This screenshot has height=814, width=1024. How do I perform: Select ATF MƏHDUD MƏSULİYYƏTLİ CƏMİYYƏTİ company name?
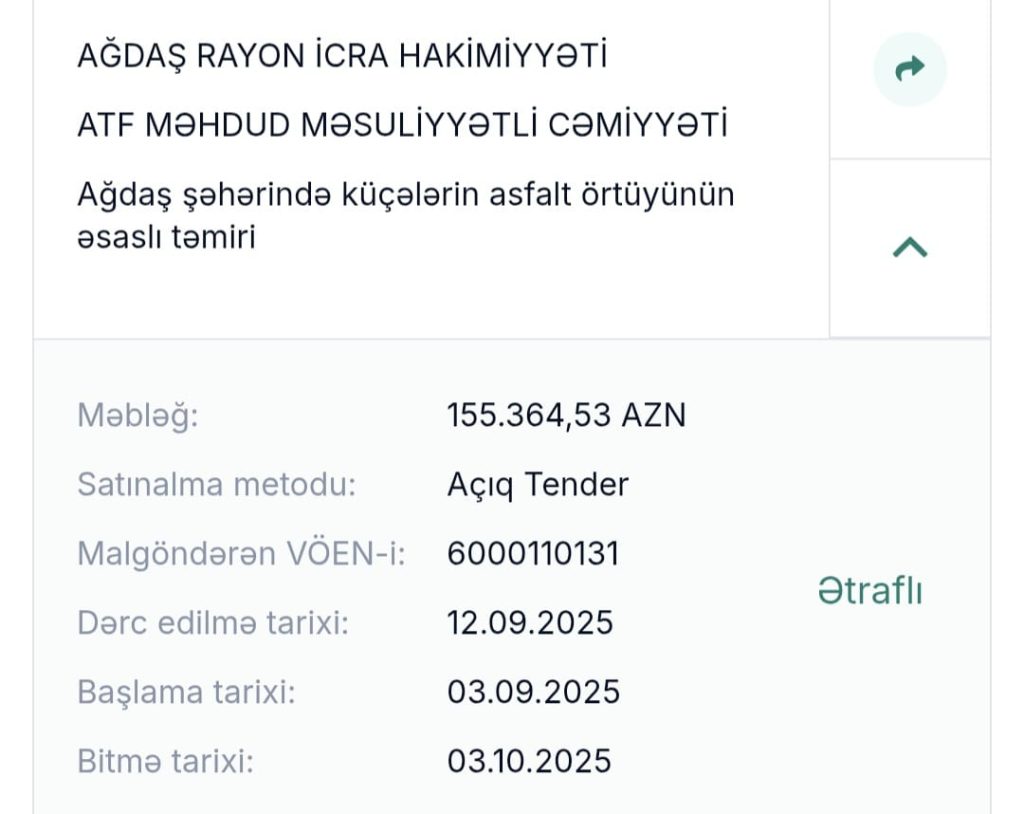pos(402,126)
